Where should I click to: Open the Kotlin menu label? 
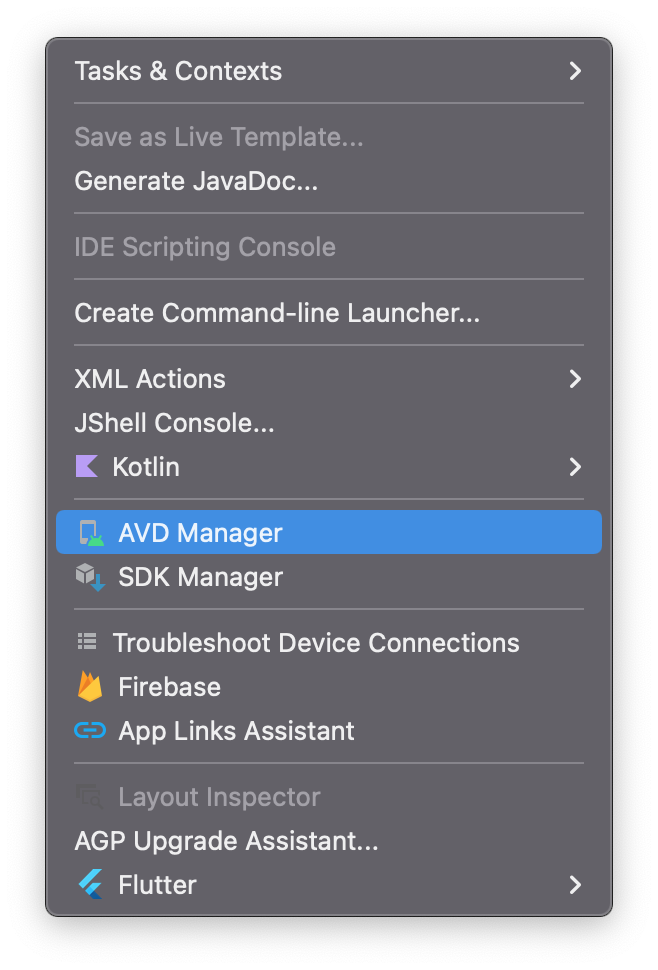146,467
